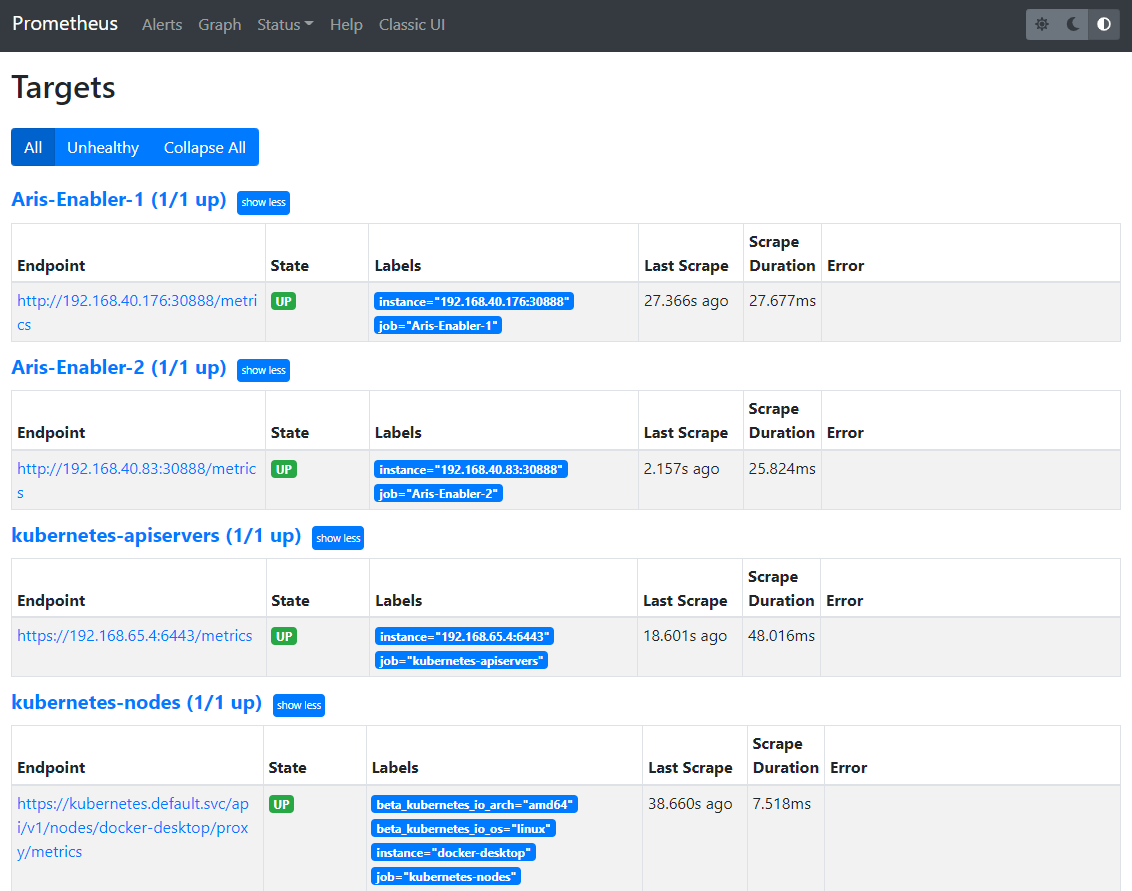Screen dimensions: 1132x891
Task: Go to the Graph page
Action: tap(219, 25)
